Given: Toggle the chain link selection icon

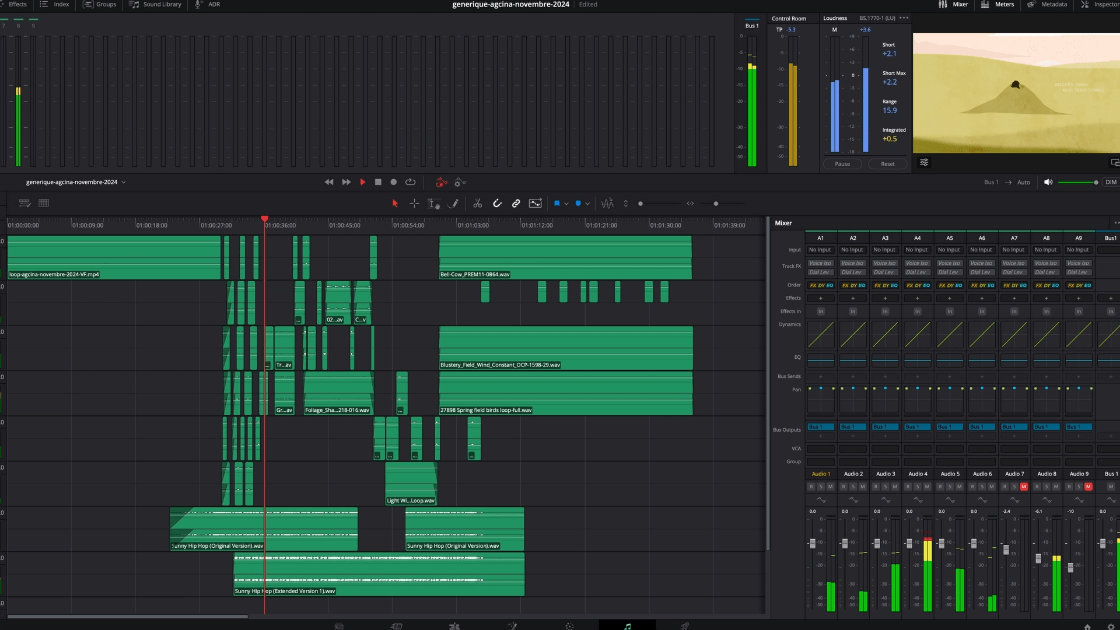Looking at the screenshot, I should point(516,204).
